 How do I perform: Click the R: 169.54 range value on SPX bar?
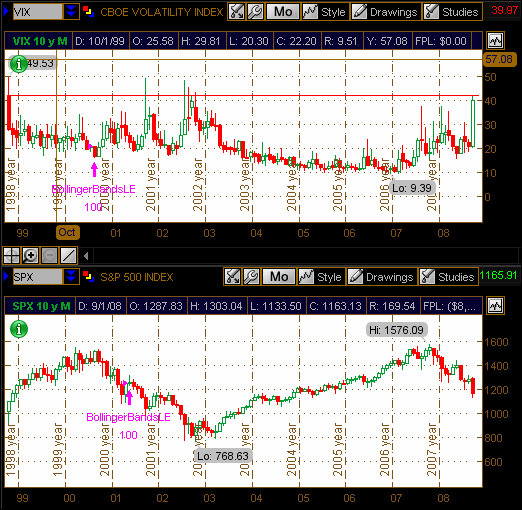pyautogui.click(x=392, y=306)
